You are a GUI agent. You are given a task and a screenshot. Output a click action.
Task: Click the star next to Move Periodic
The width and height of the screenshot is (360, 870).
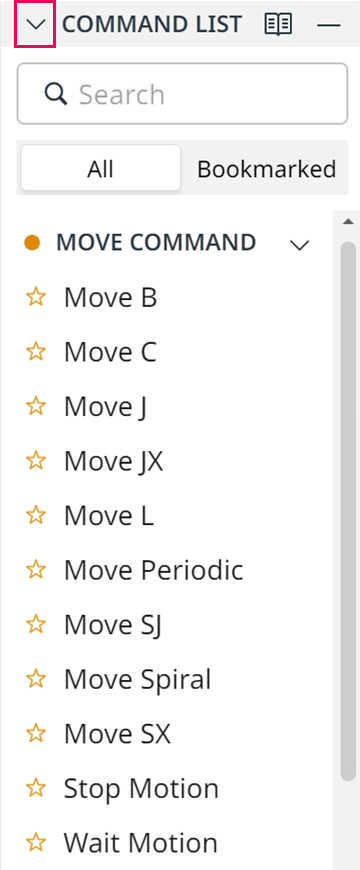[x=36, y=570]
